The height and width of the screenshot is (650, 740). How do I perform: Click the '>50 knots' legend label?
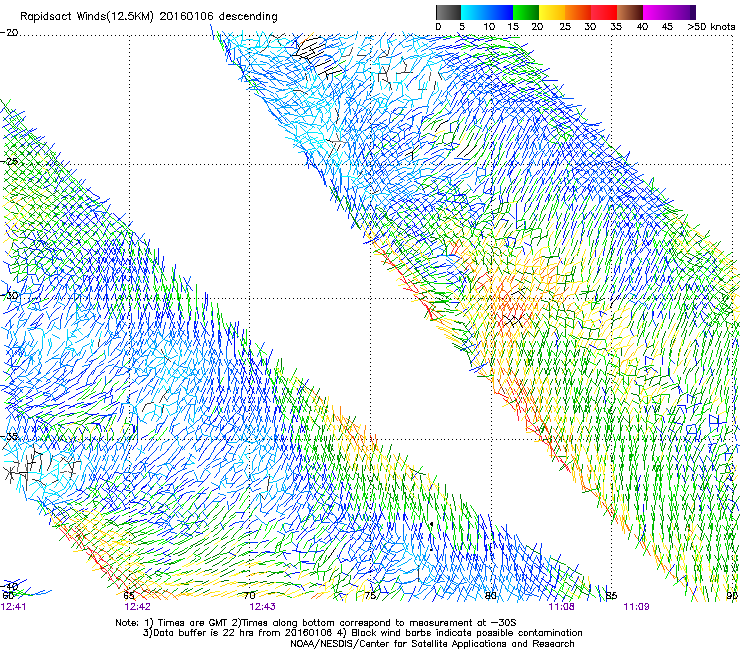711,27
